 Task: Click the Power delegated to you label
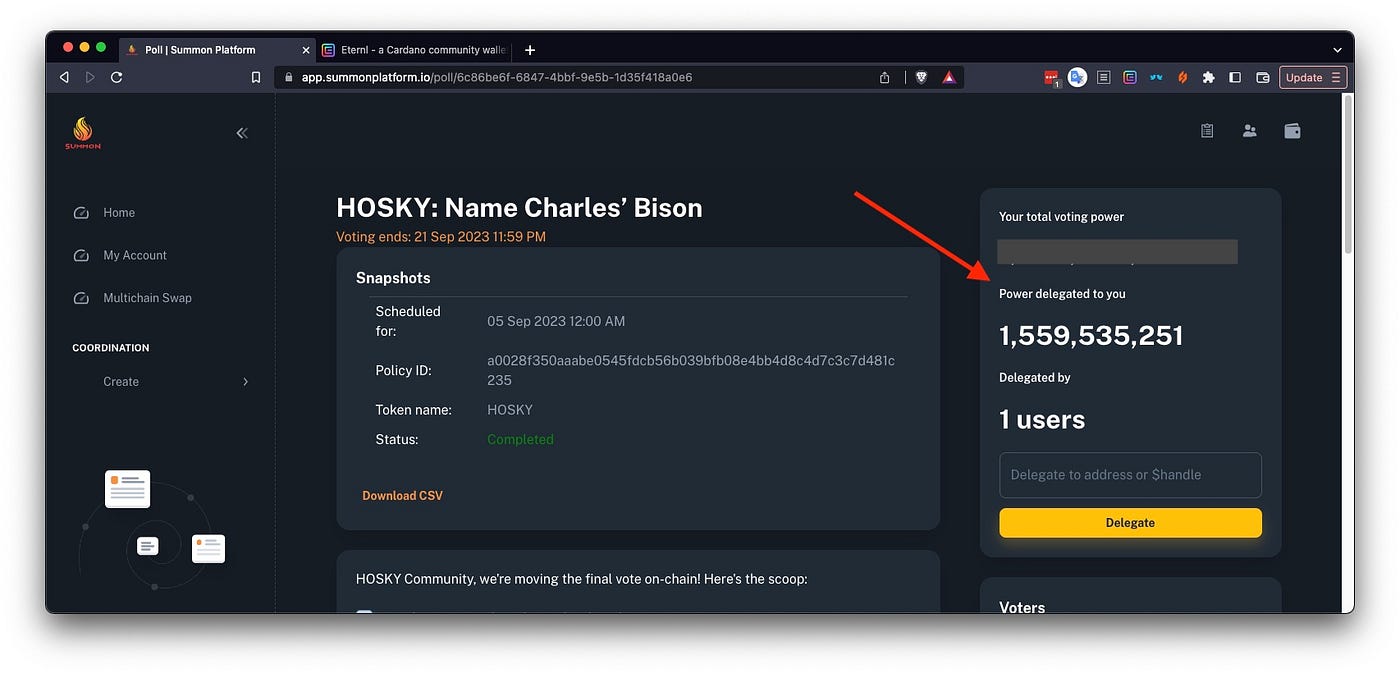pos(1062,294)
